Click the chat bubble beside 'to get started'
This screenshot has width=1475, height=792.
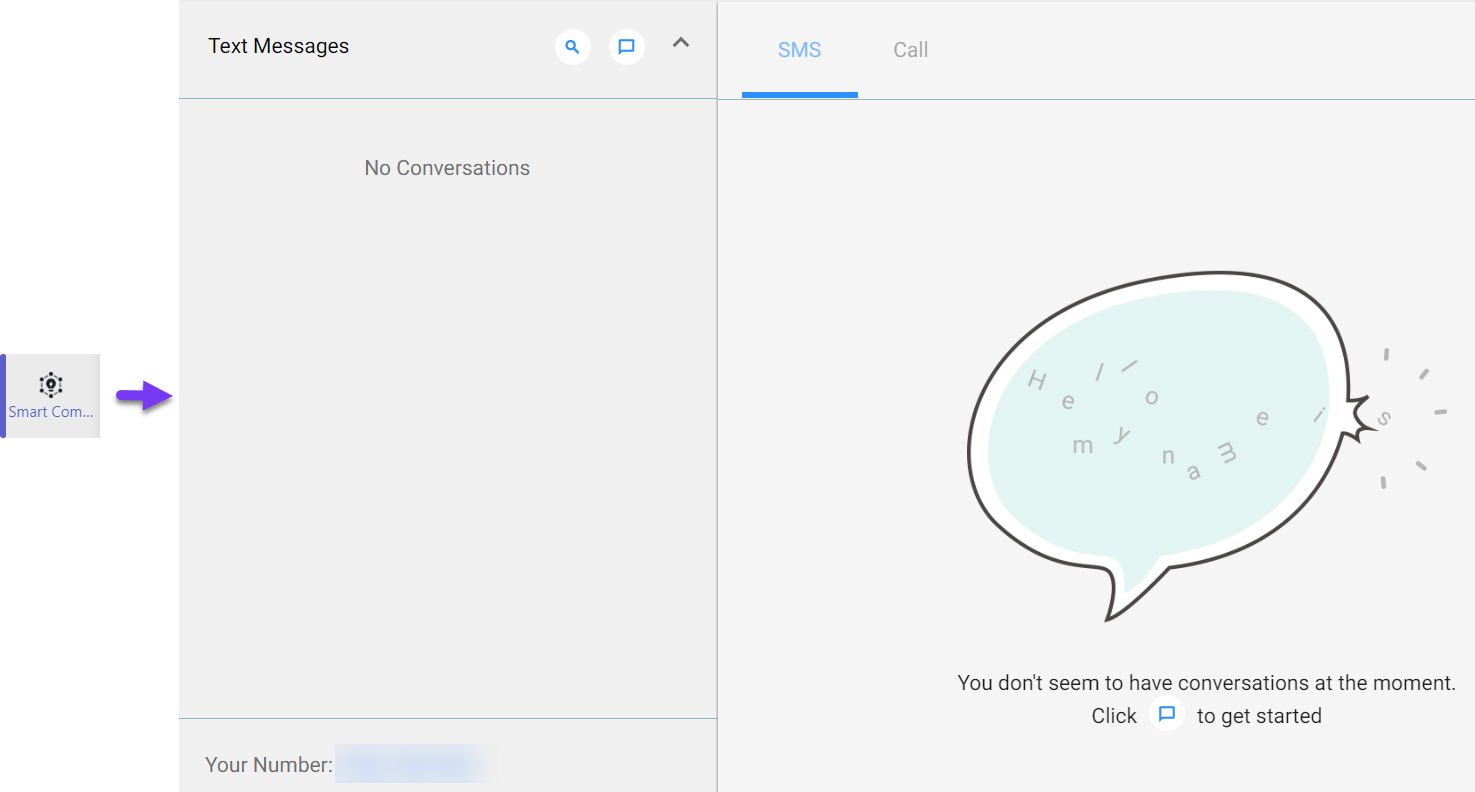click(1167, 714)
